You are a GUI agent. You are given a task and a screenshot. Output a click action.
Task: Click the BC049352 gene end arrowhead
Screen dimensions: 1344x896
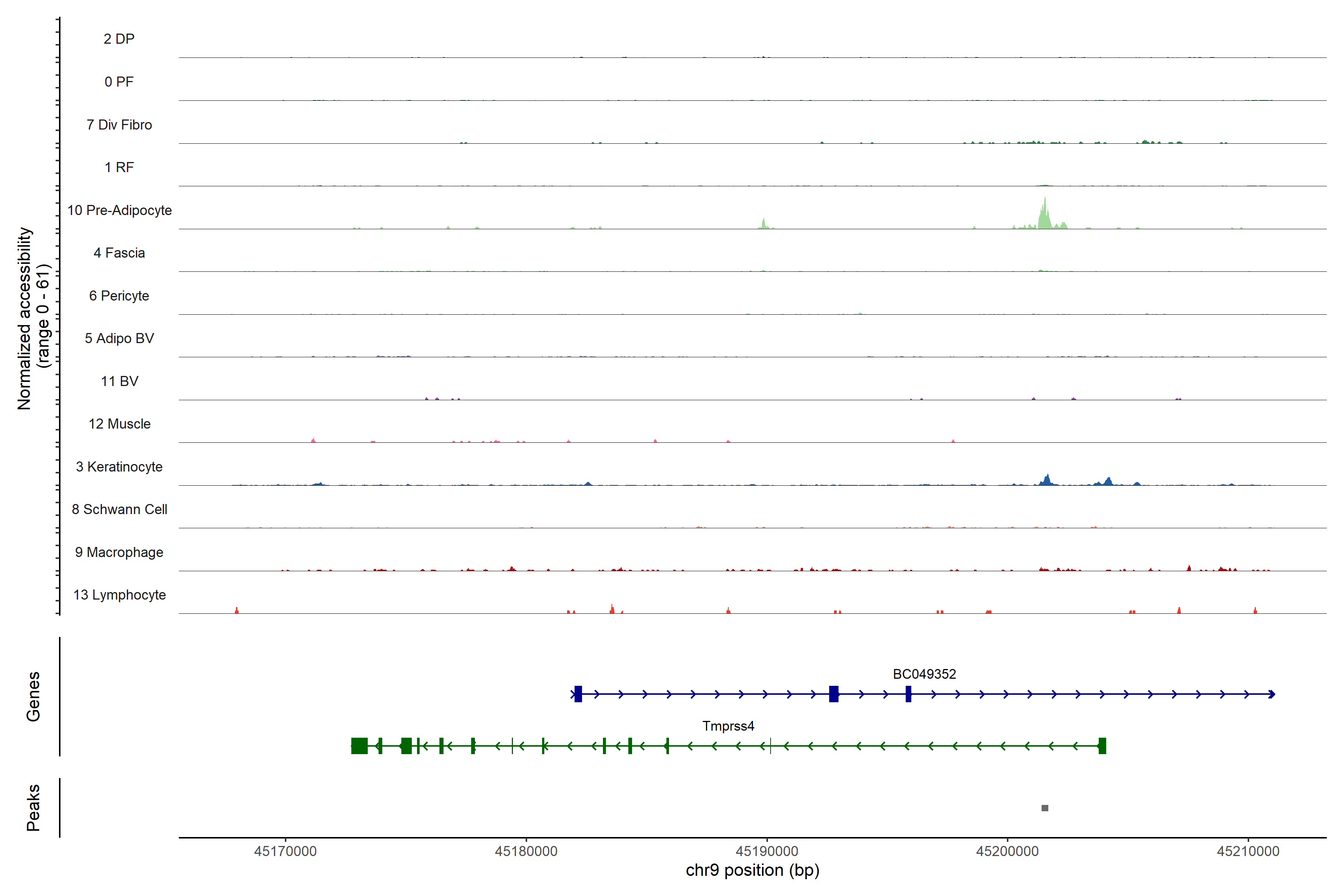pyautogui.click(x=1272, y=694)
